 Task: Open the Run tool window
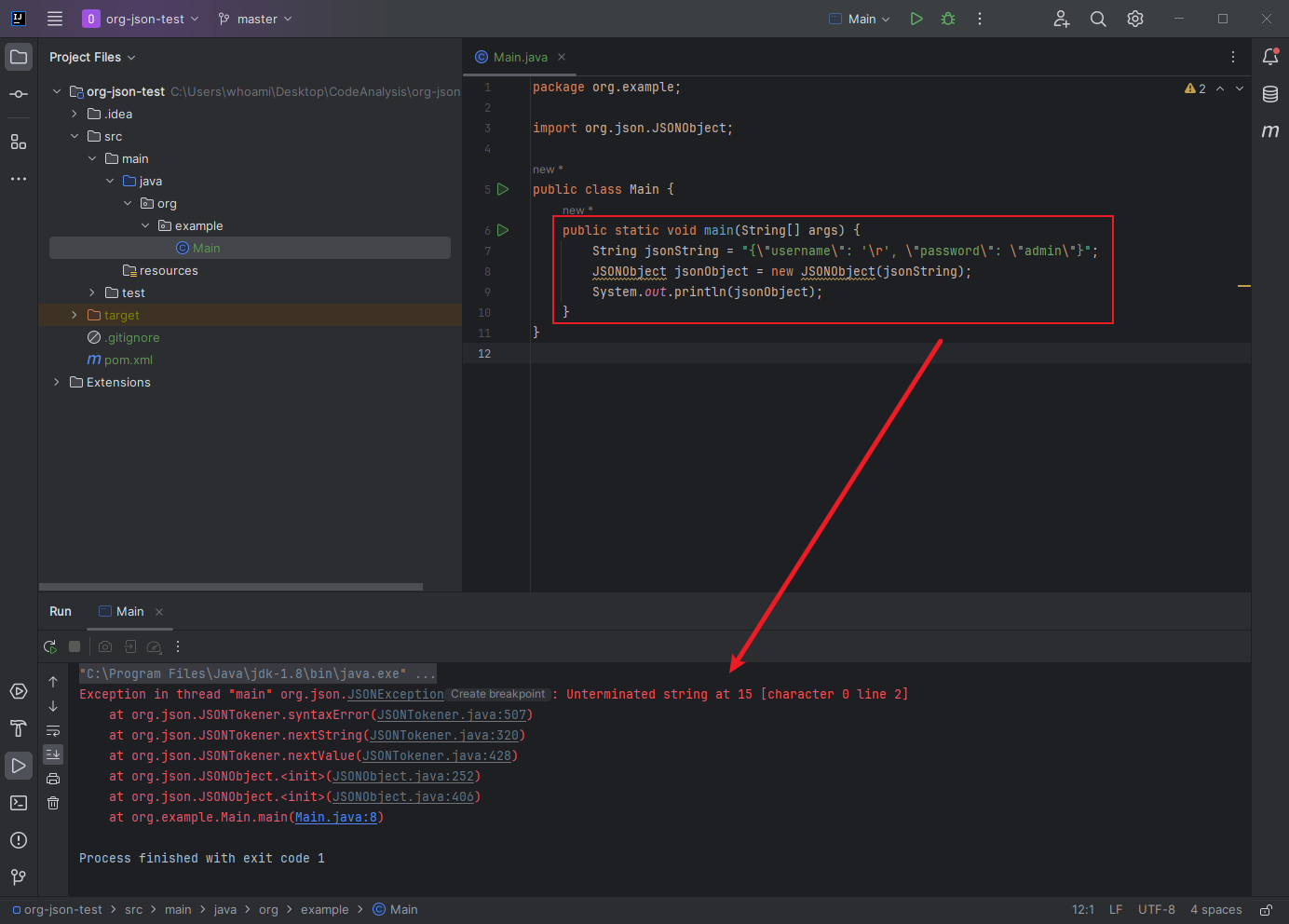click(x=19, y=766)
